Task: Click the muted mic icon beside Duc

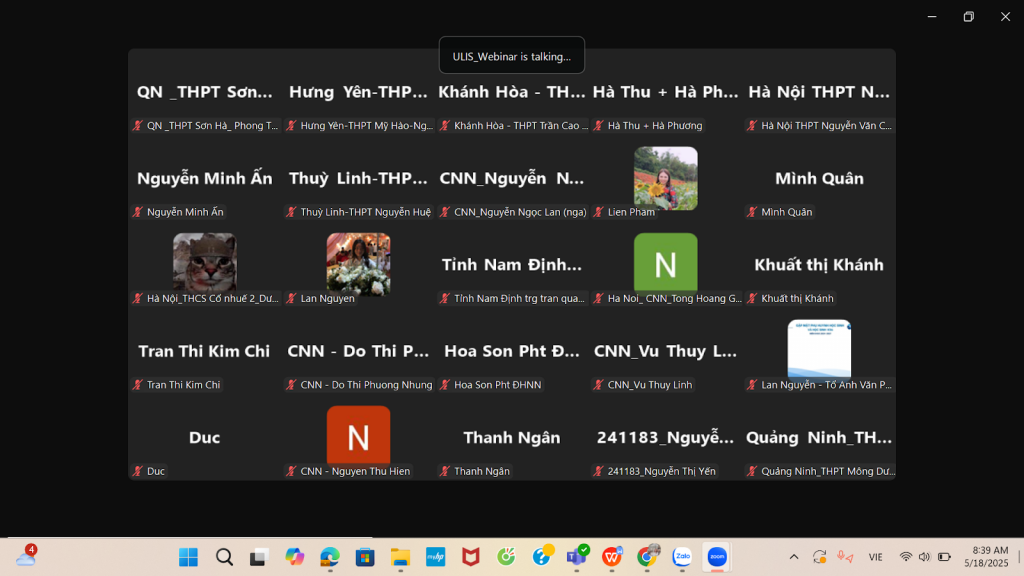Action: [x=138, y=471]
